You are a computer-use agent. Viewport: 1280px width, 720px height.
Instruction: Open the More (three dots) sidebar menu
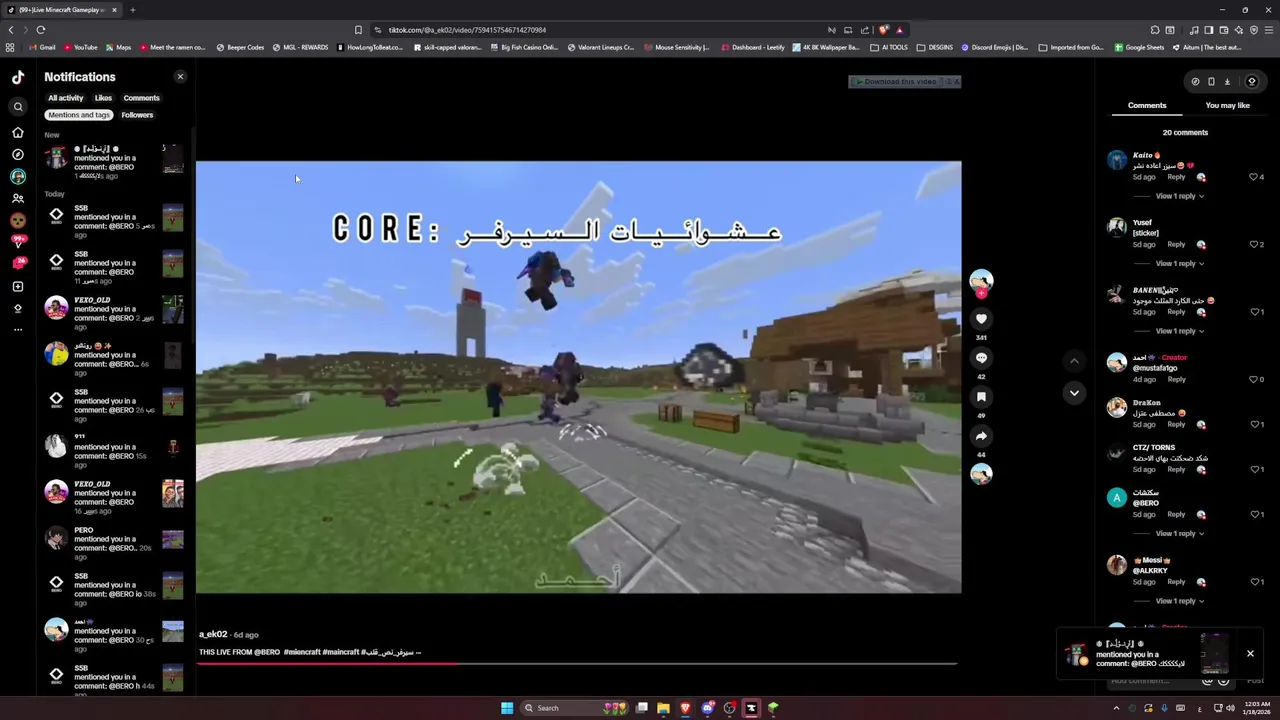click(18, 329)
